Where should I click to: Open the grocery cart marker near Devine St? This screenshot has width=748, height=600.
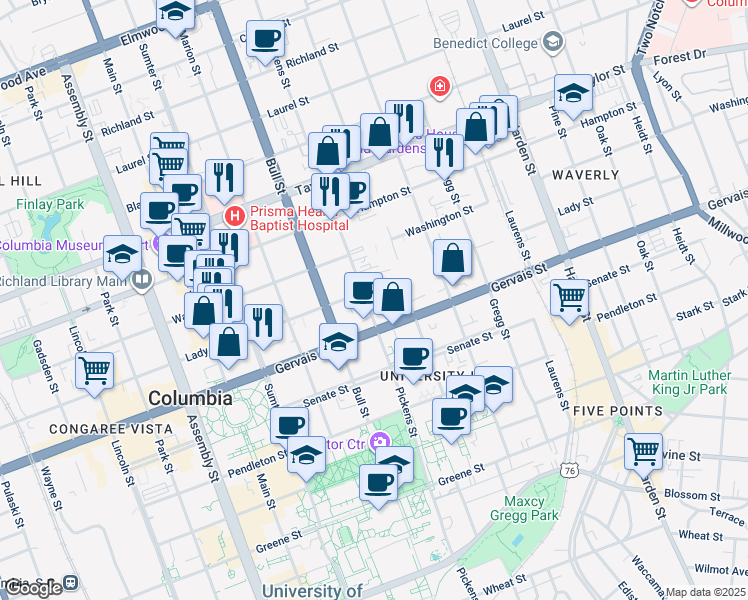(643, 450)
